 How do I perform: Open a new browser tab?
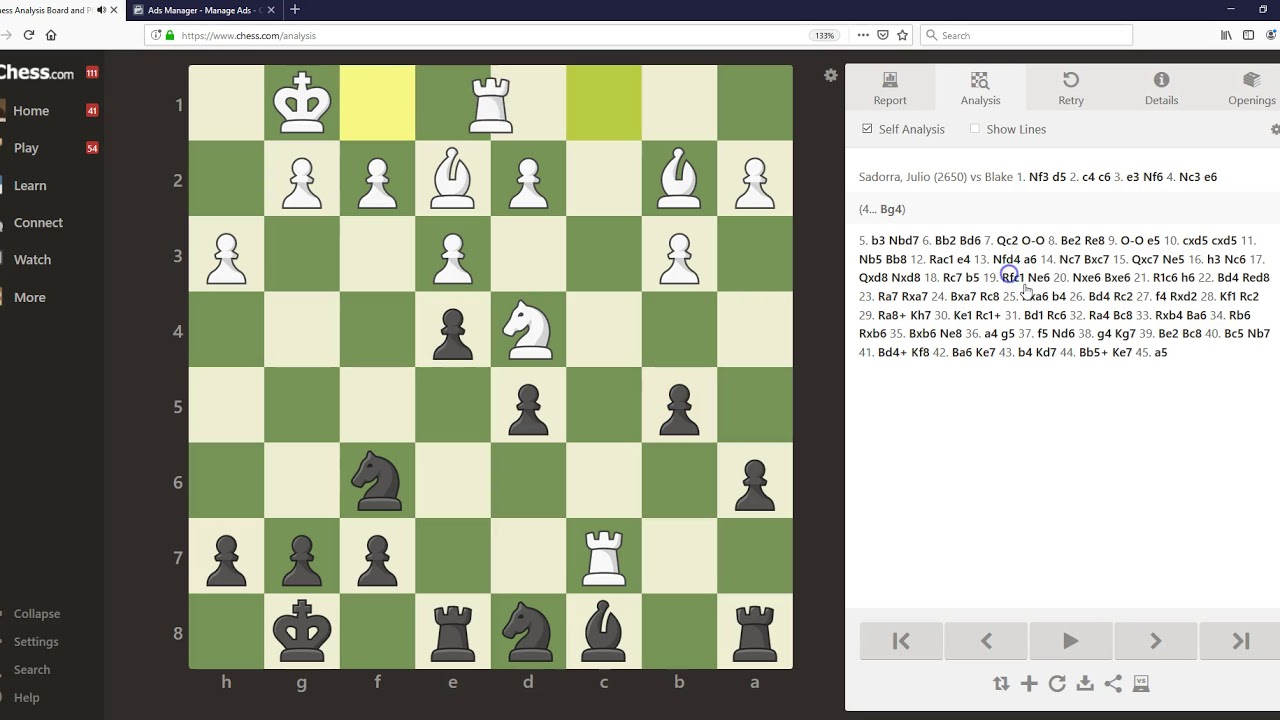(x=295, y=10)
